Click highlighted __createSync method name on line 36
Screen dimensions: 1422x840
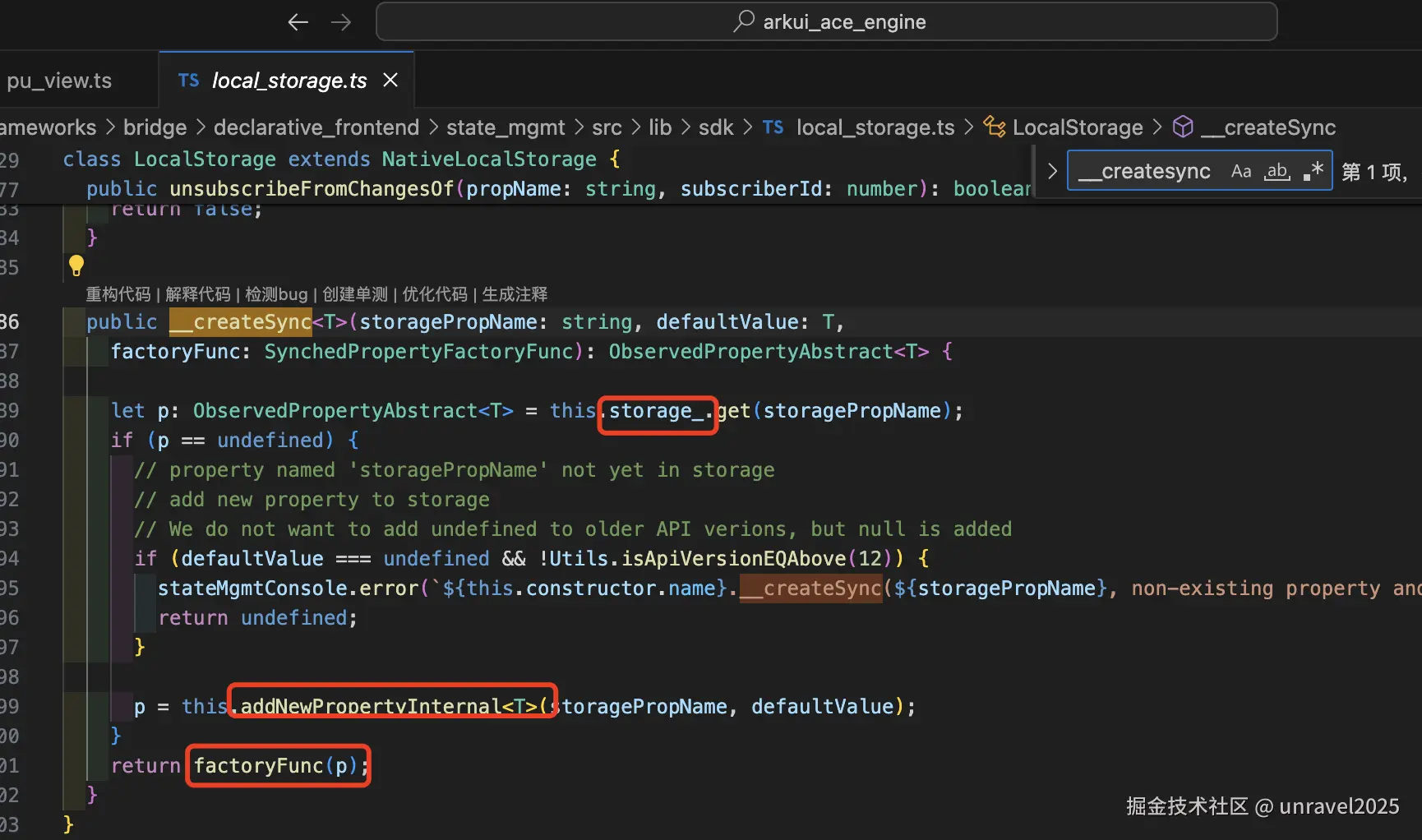pyautogui.click(x=240, y=321)
